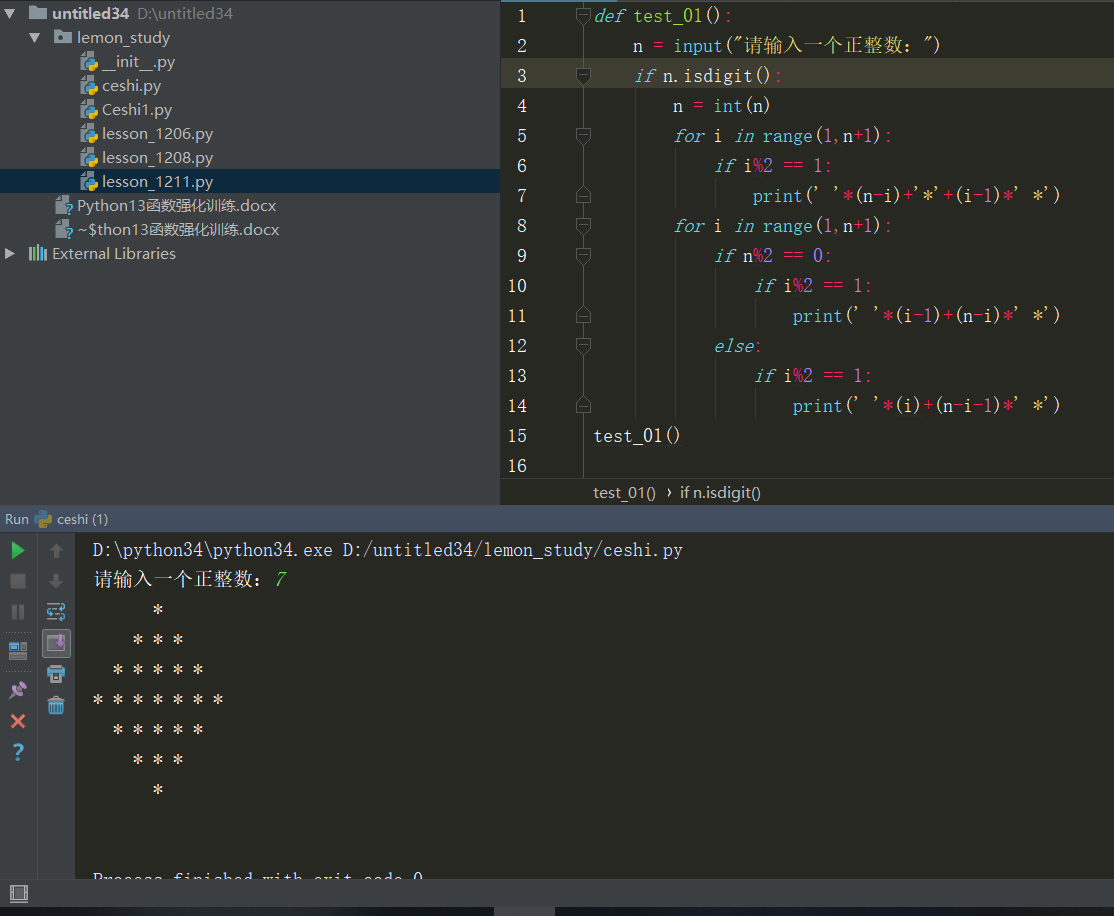Click the red X close icon
Image resolution: width=1114 pixels, height=916 pixels.
(18, 721)
